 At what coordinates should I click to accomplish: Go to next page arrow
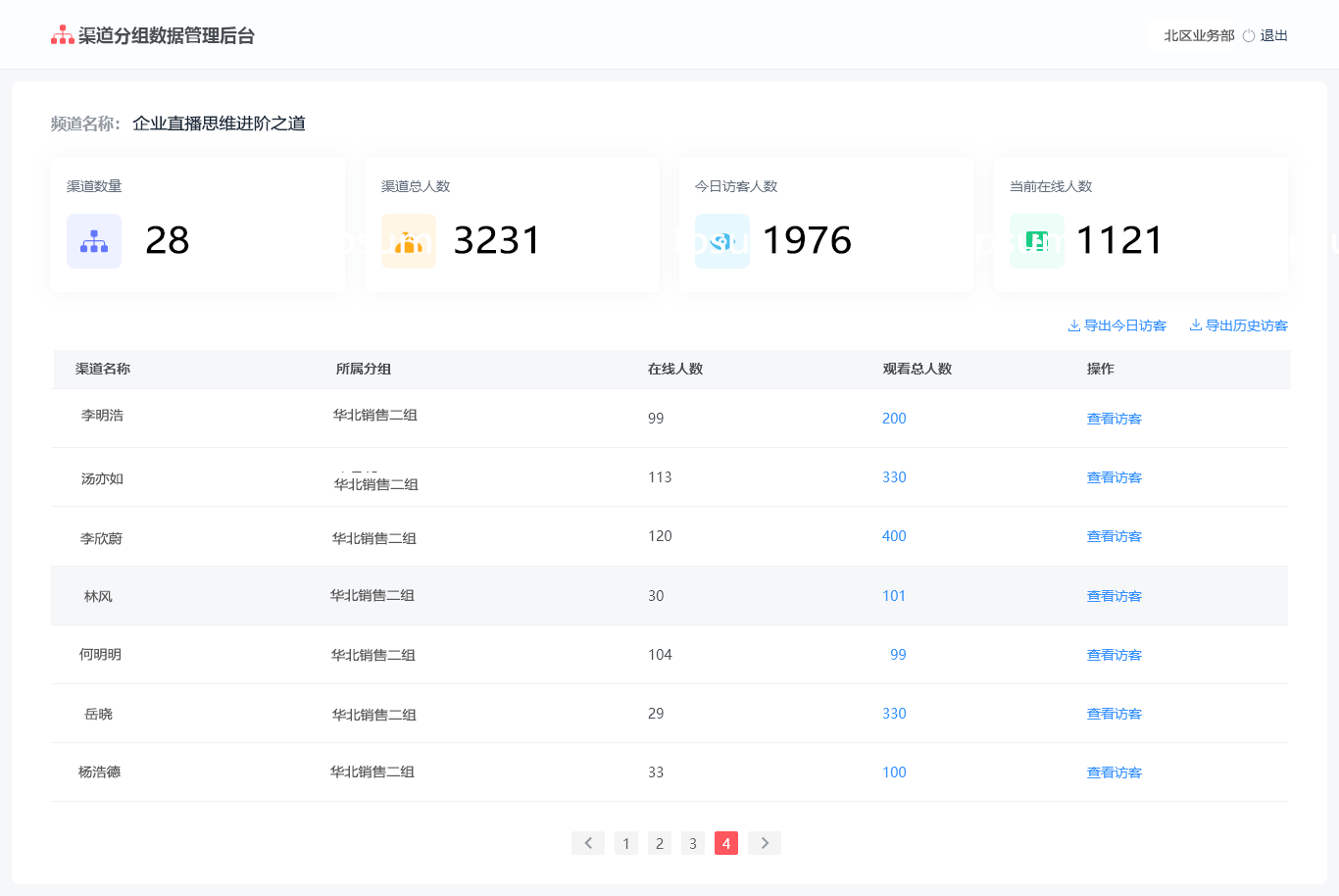click(765, 843)
